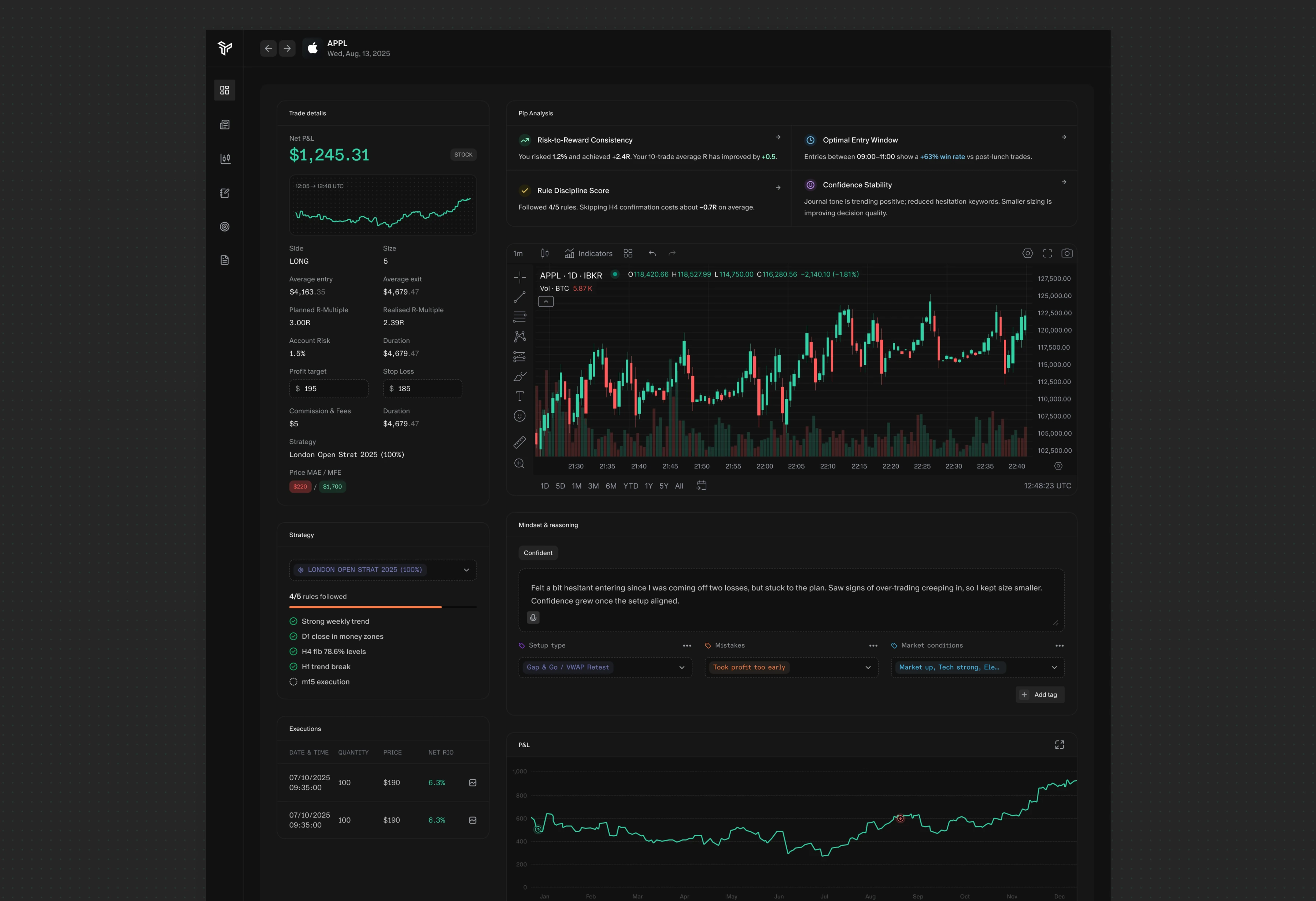
Task: Open the news journal icon in sidebar
Action: coord(225,125)
